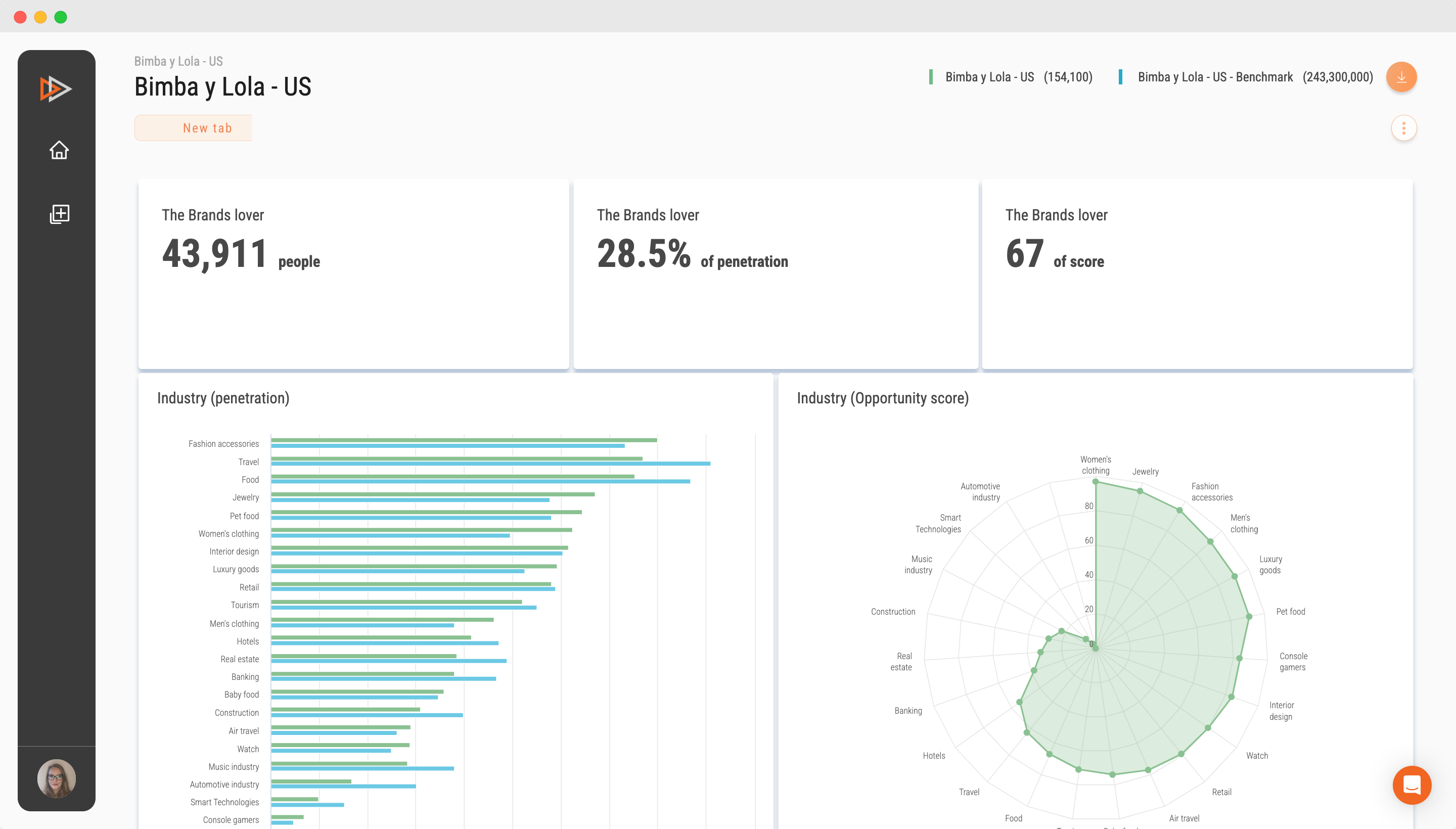Click the Travel bar label

click(x=248, y=462)
